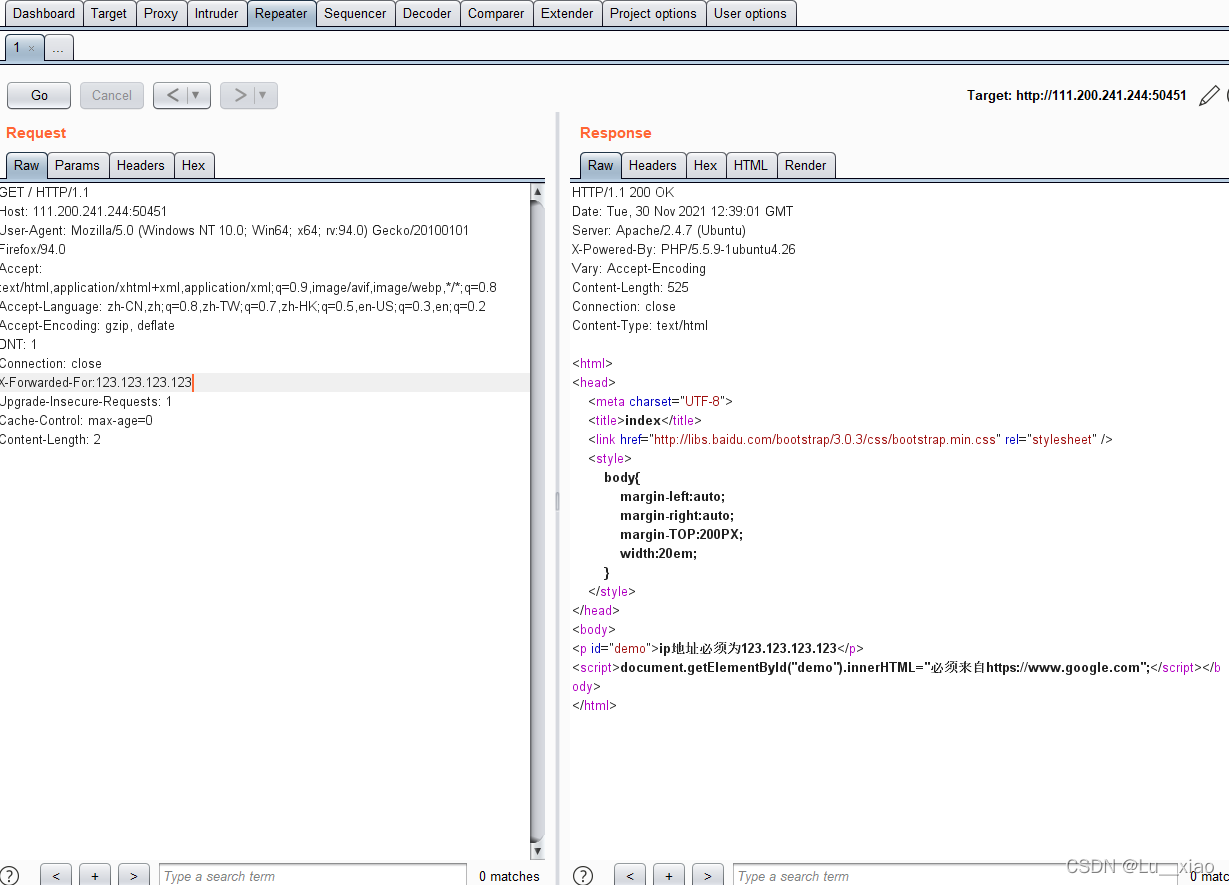Click the Cancel button
The width and height of the screenshot is (1229, 885).
[x=112, y=95]
